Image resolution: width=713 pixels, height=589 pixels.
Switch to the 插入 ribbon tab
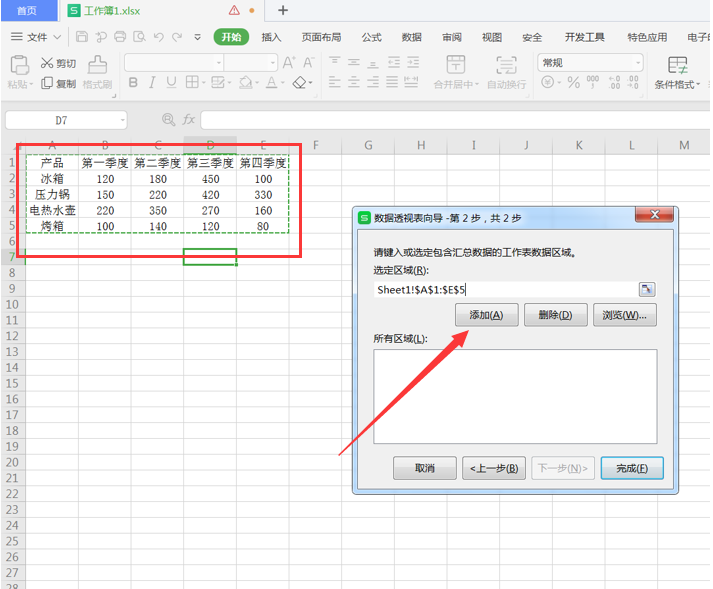[x=271, y=37]
